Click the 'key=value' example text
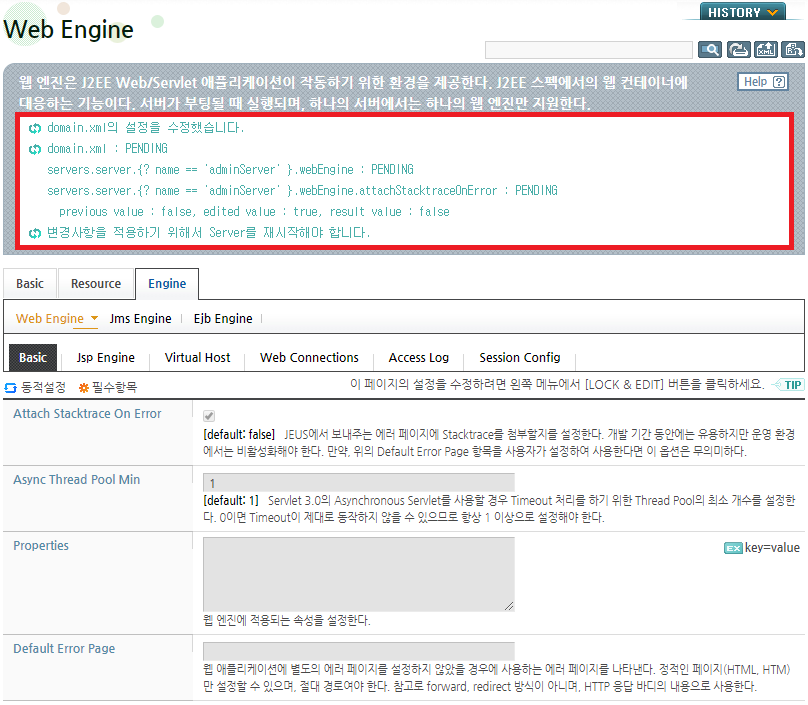Viewport: 808px width, 705px height. (772, 548)
